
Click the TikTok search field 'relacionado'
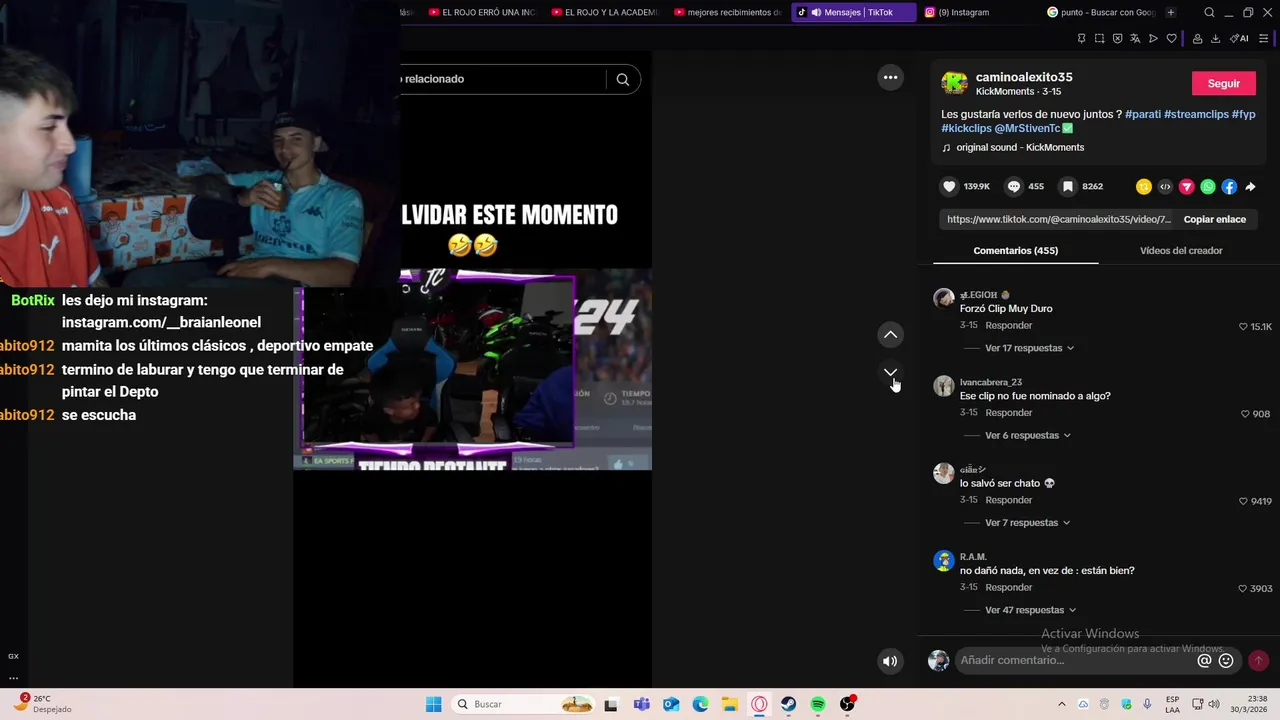coord(500,79)
